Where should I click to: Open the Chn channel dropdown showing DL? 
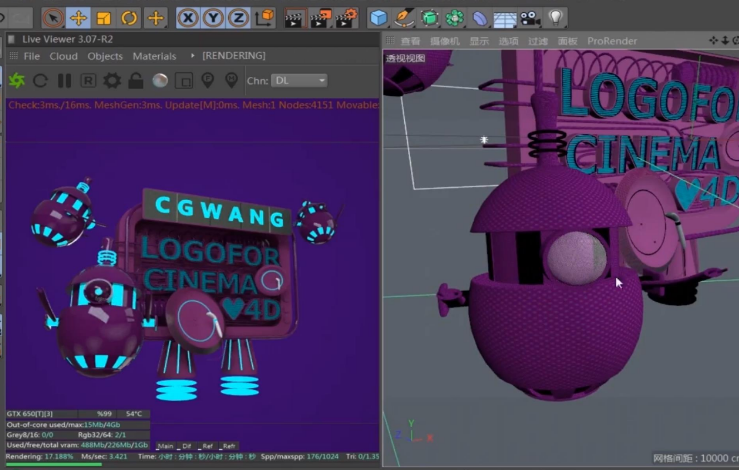pyautogui.click(x=299, y=80)
